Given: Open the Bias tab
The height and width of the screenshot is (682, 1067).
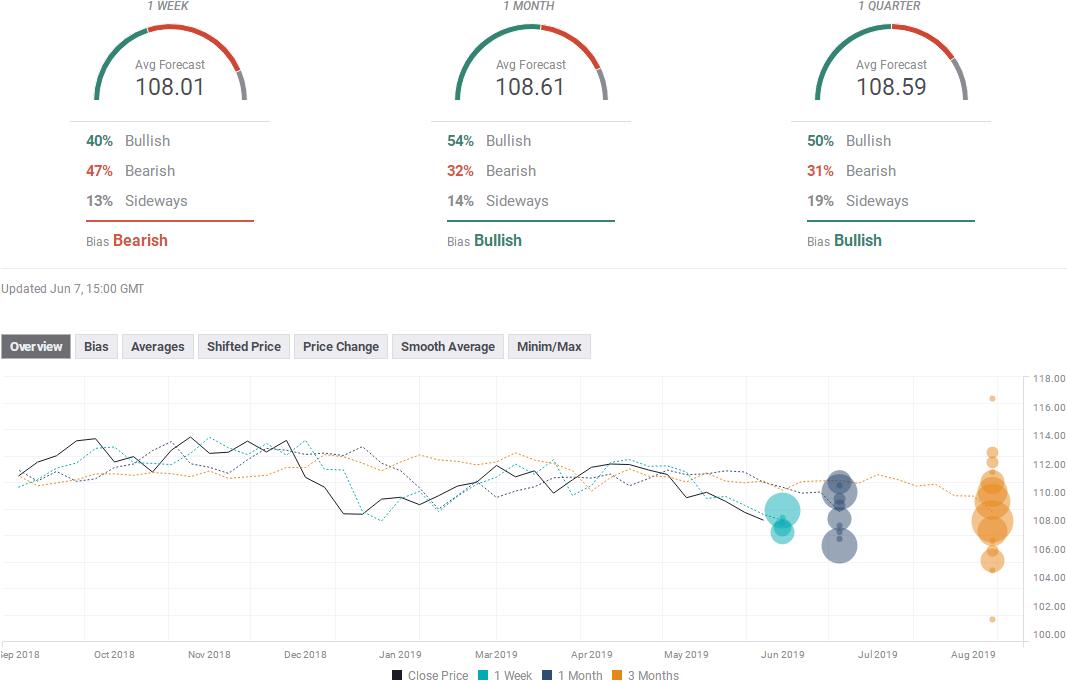Looking at the screenshot, I should coord(96,347).
